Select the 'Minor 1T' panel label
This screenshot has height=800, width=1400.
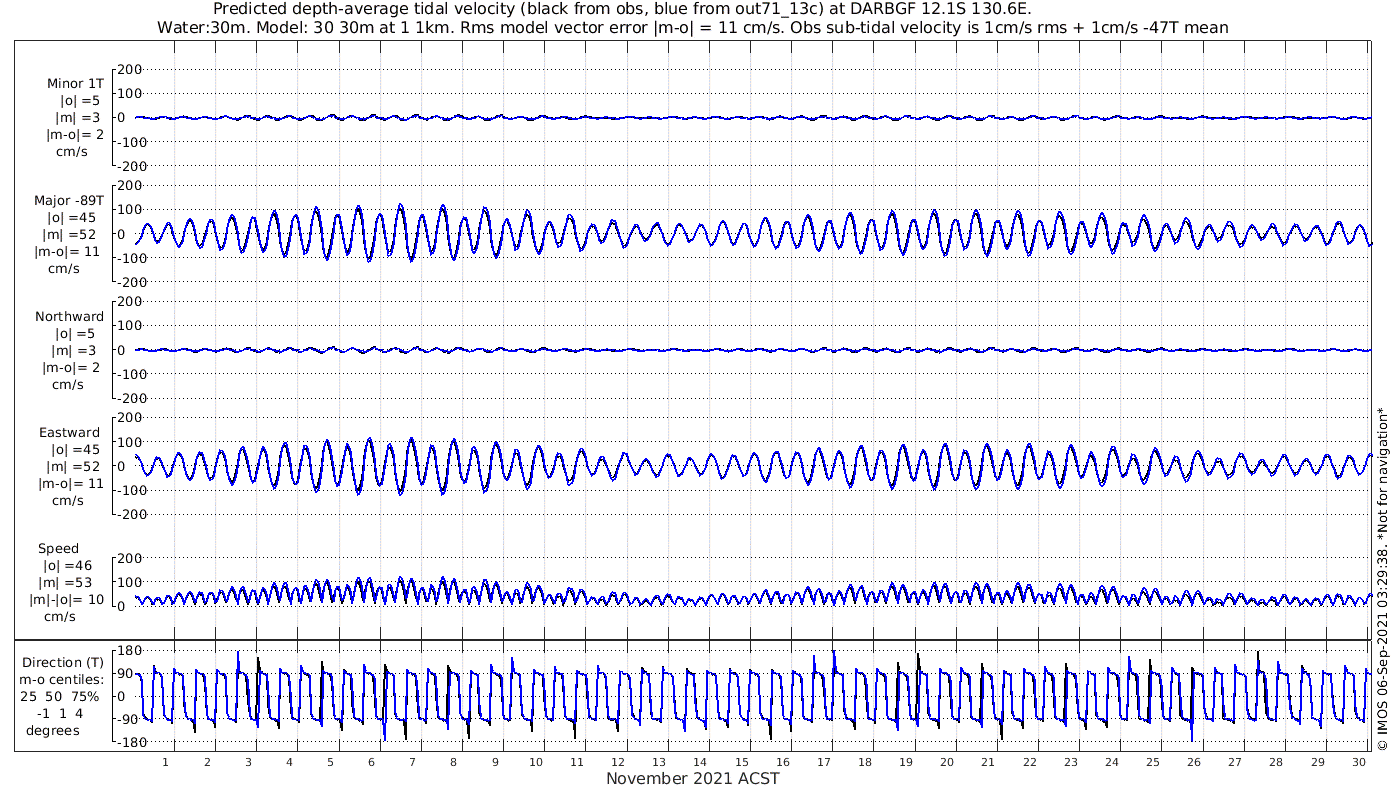pos(75,83)
